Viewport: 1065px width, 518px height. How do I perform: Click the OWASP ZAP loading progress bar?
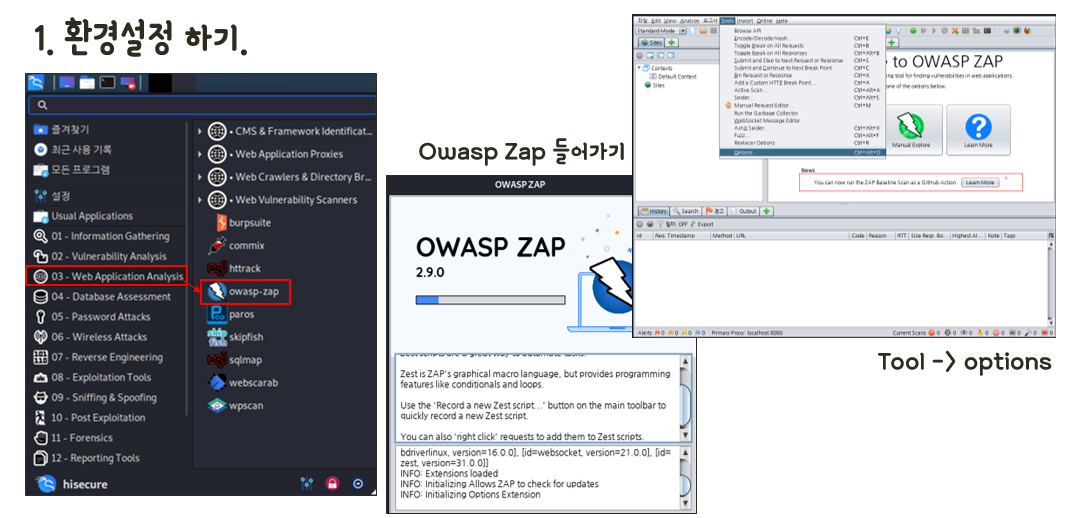click(490, 299)
